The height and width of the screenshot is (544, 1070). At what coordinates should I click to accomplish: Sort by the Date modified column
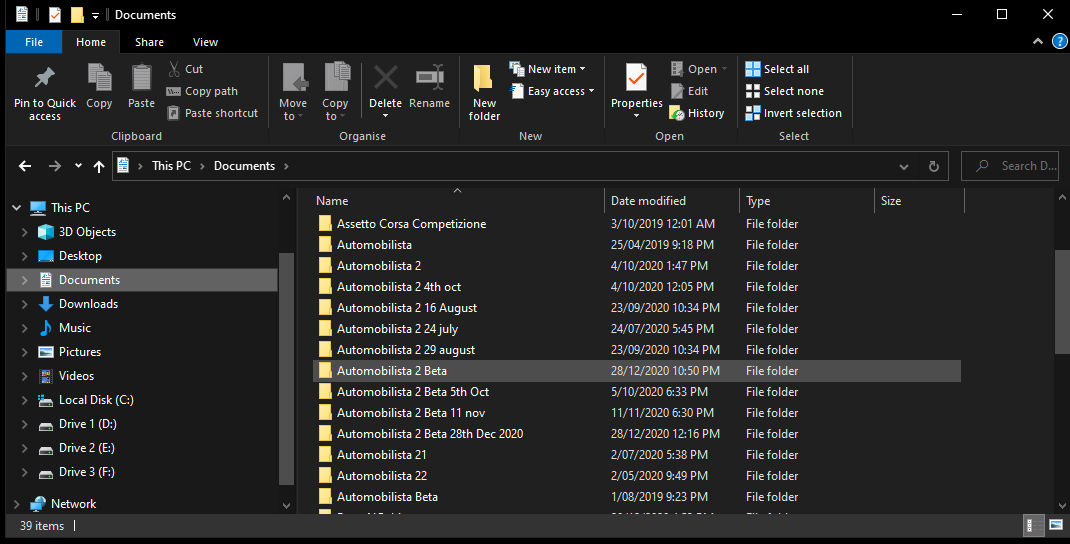pos(672,201)
